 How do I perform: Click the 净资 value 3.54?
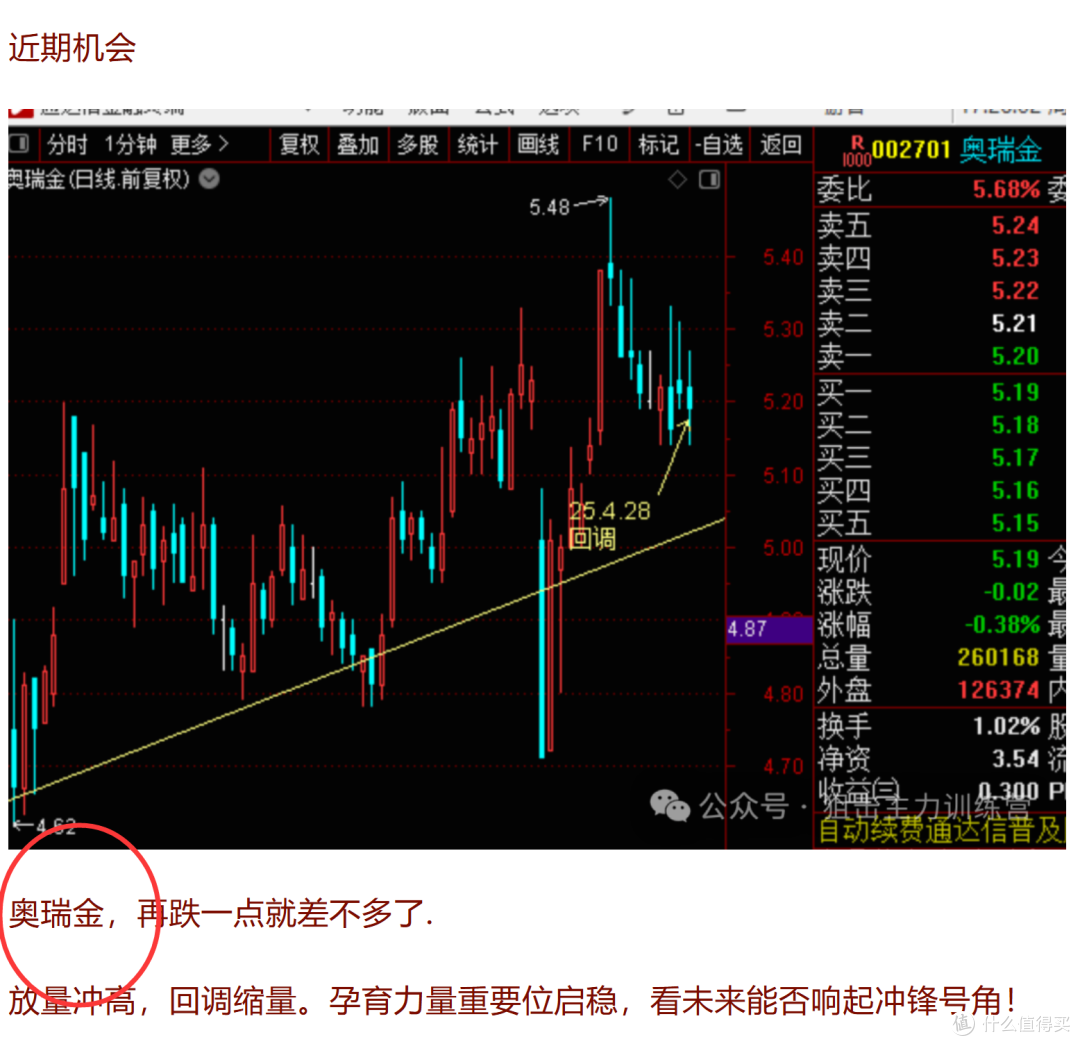(x=1015, y=759)
